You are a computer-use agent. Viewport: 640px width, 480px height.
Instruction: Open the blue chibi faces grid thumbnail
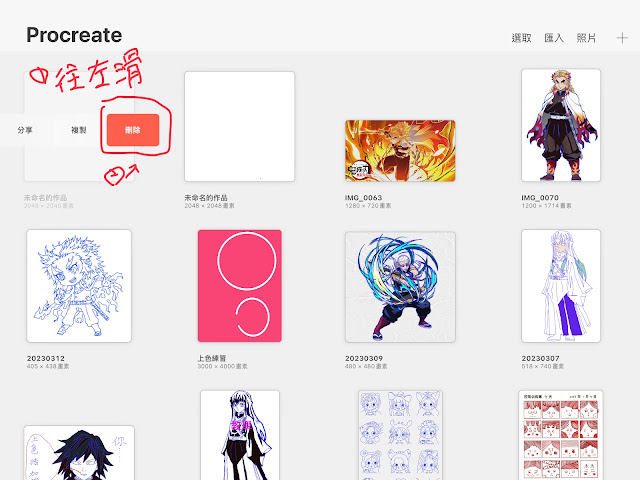400,435
